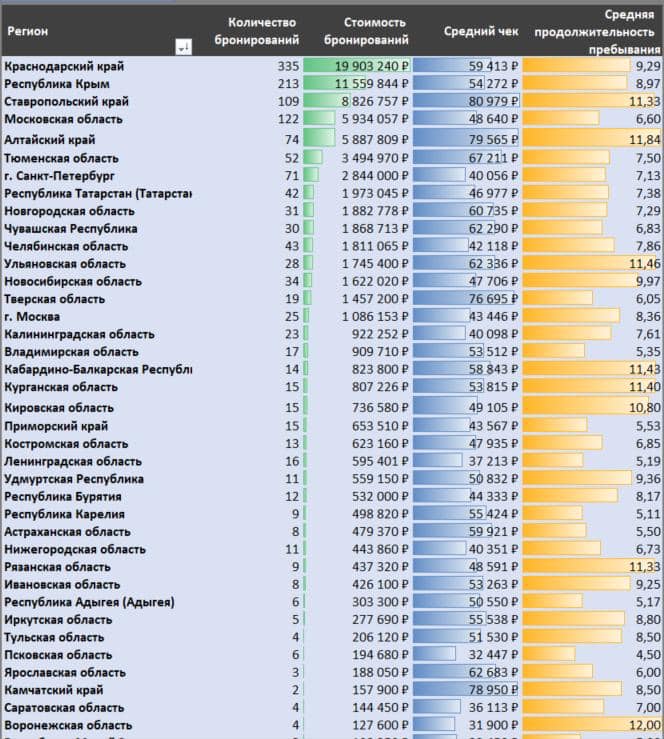Image resolution: width=664 pixels, height=739 pixels.
Task: Click the Краснодарский край cell
Action: [64, 66]
